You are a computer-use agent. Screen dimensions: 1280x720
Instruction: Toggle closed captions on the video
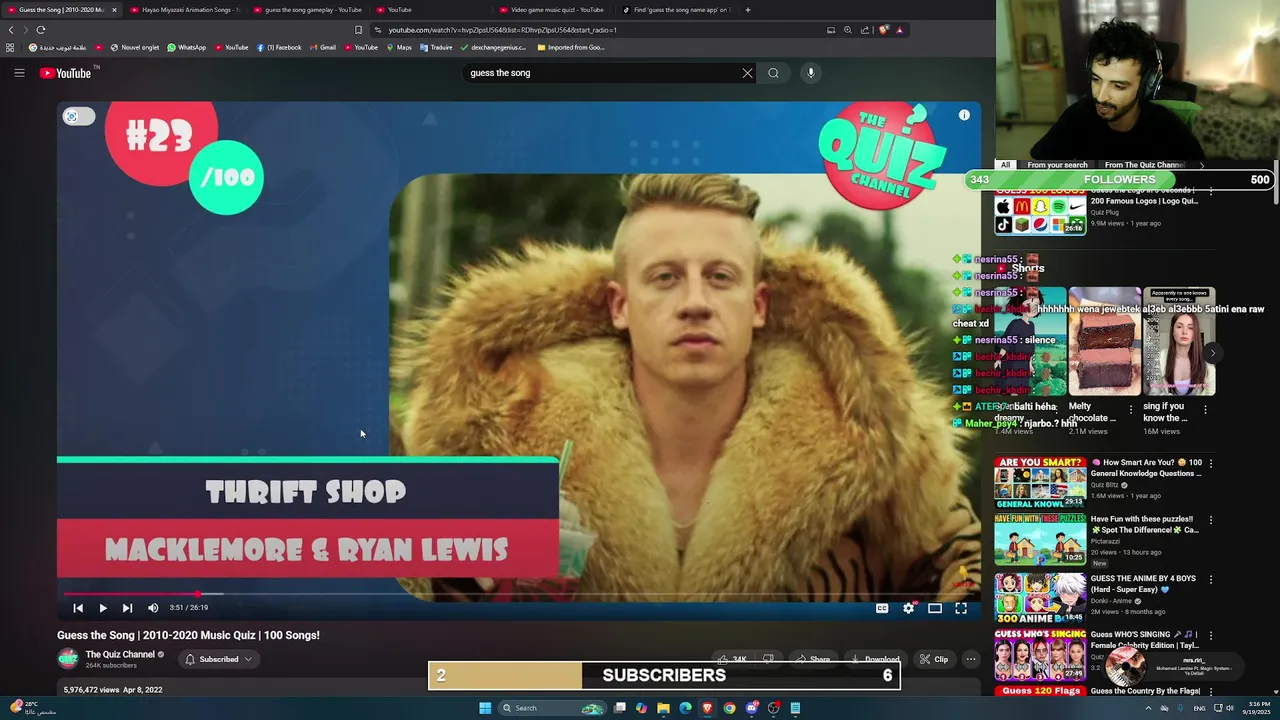[x=882, y=608]
